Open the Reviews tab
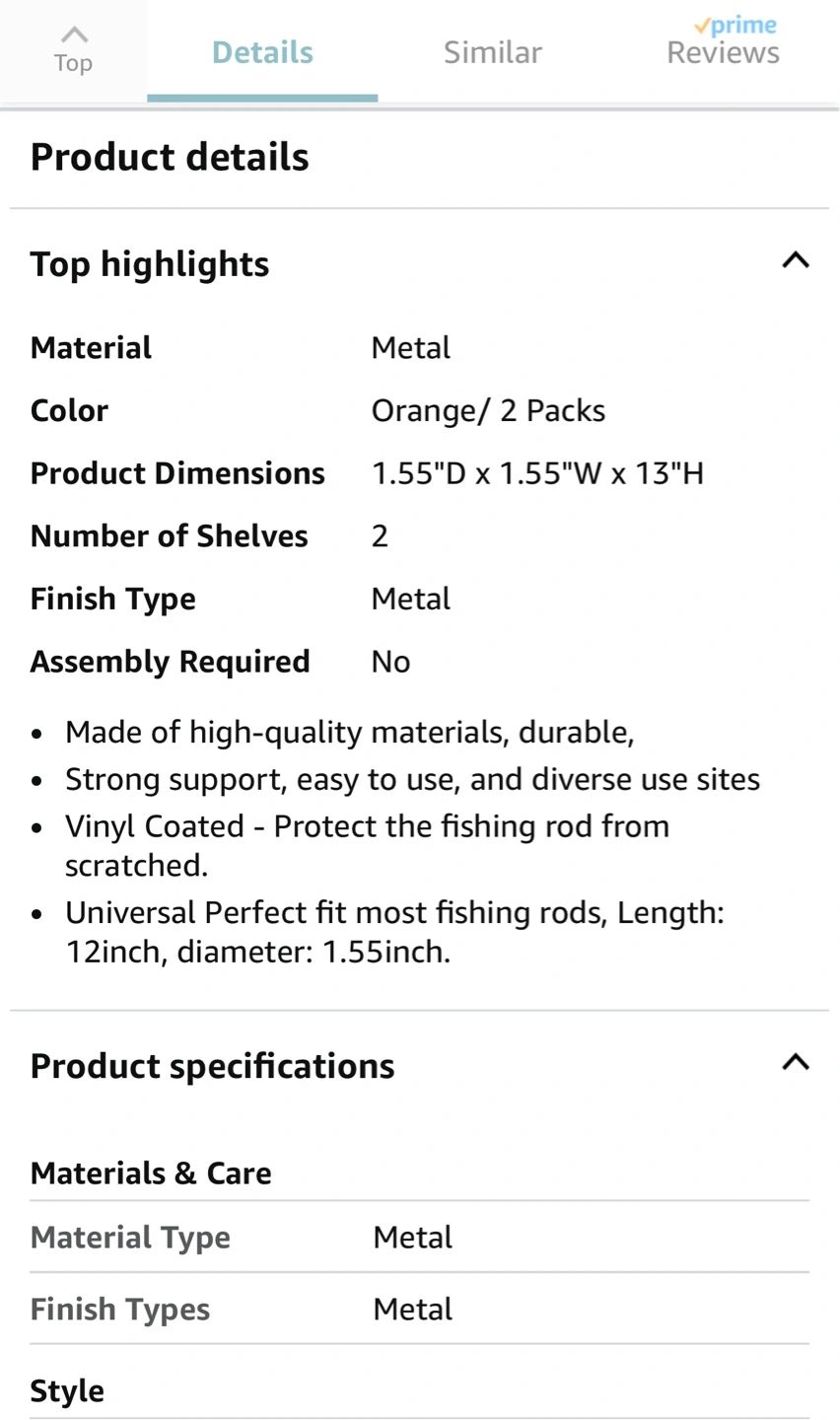This screenshot has width=840, height=1420. (723, 53)
